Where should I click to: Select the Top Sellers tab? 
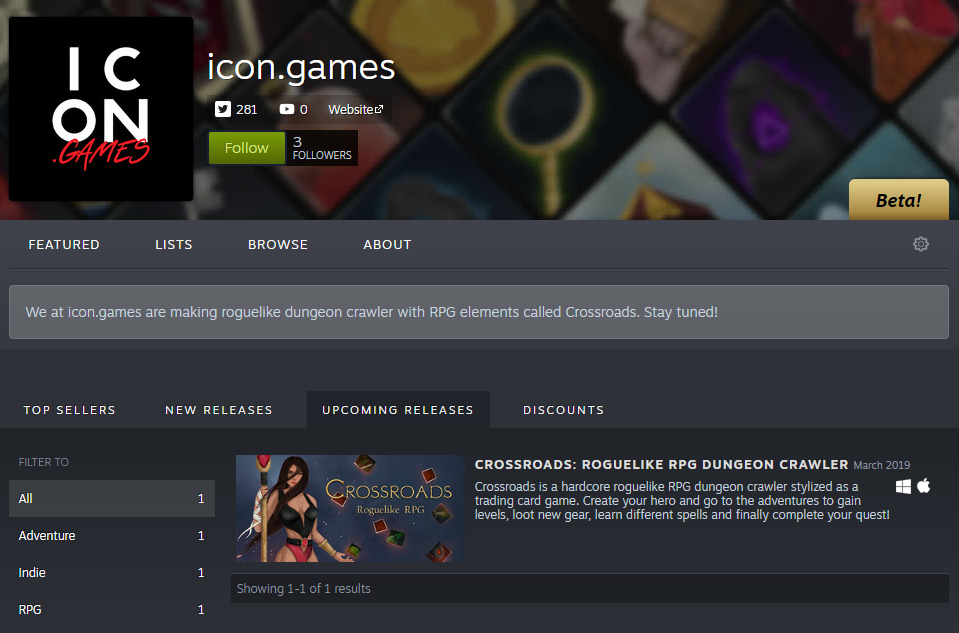click(x=69, y=410)
